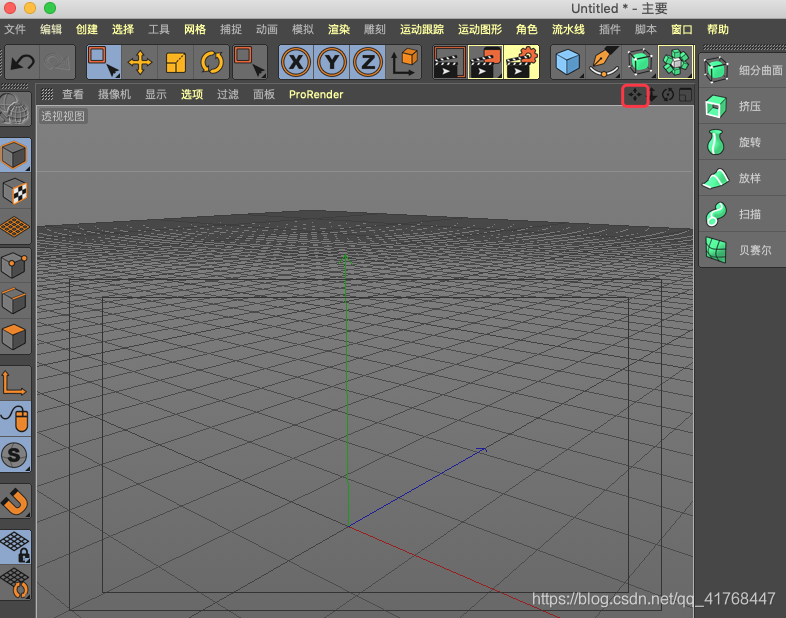The image size is (786, 618).
Task: Click the viewport zoom icon
Action: tap(653, 95)
